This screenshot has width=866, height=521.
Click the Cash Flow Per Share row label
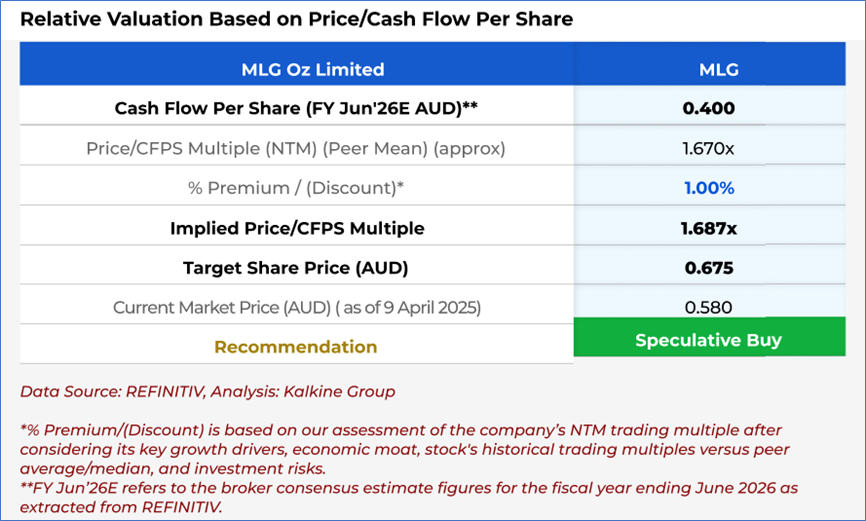click(x=295, y=108)
